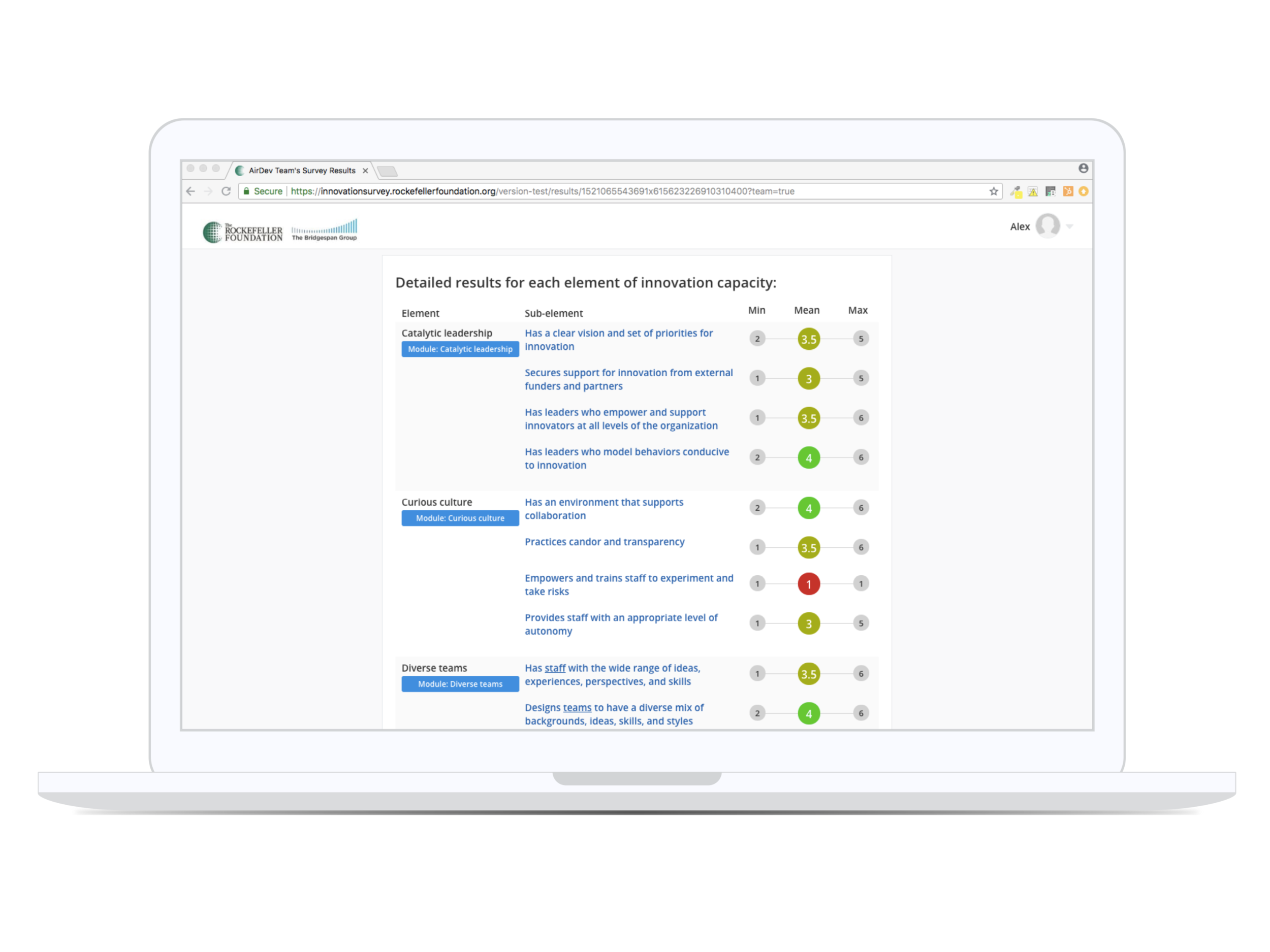1270x952 pixels.
Task: Click green mean 4 marker for model behaviors row
Action: tap(808, 458)
